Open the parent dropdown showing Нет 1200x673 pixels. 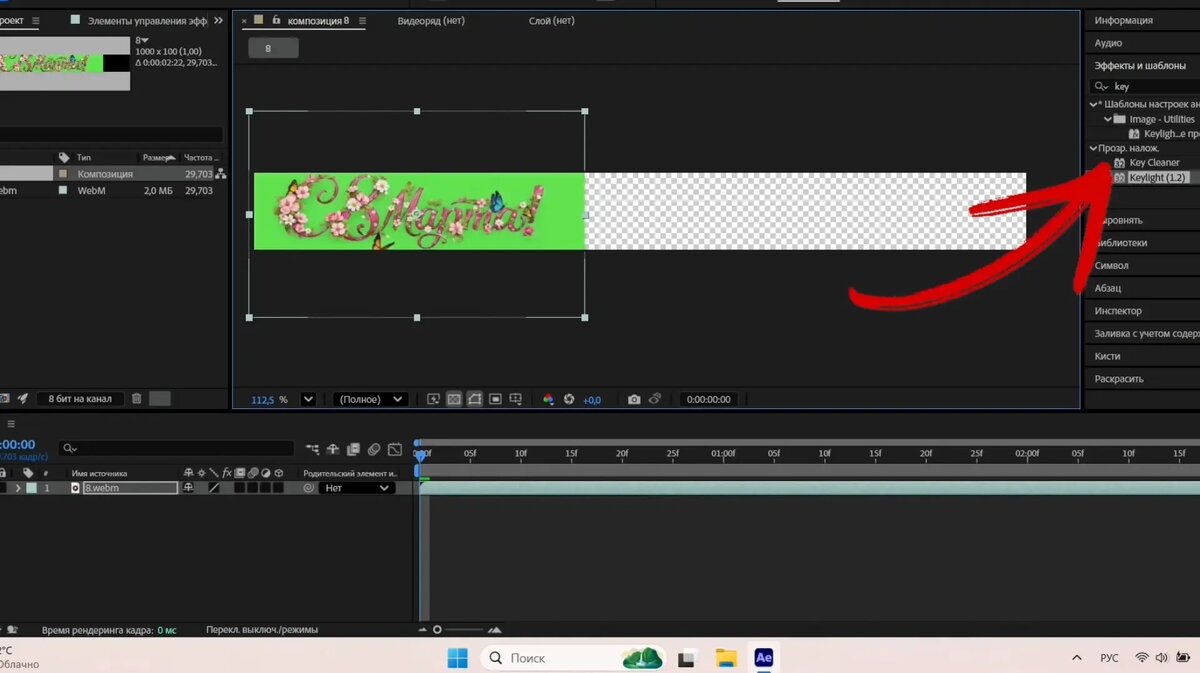(356, 488)
